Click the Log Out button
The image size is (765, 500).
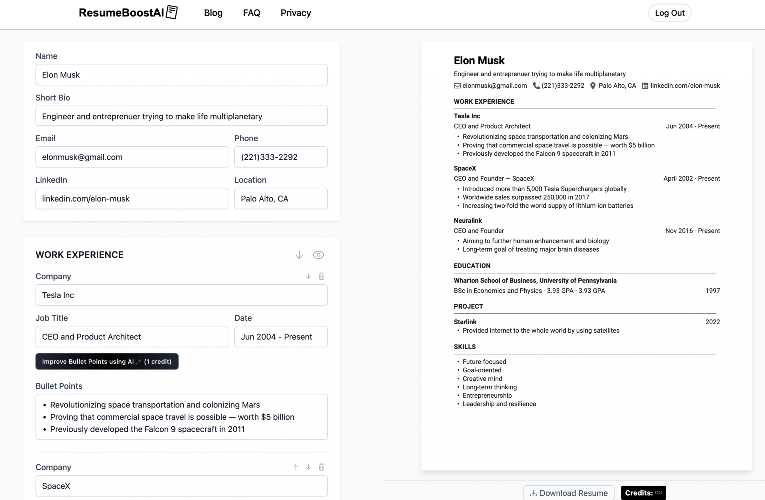tap(669, 13)
